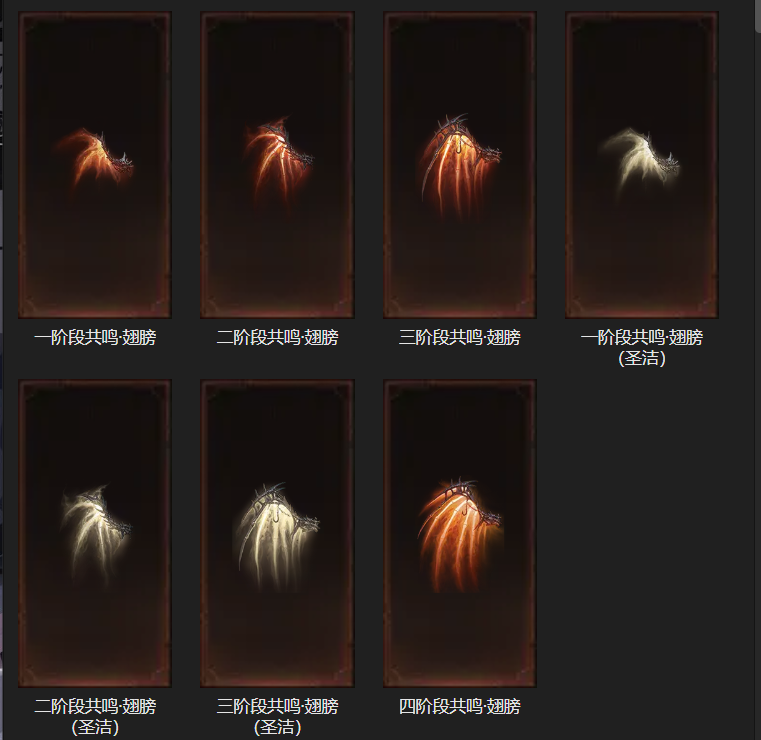761x740 pixels.
Task: Select the 三阶段共鸣·翅膀(圣洁) caption
Action: 277,716
